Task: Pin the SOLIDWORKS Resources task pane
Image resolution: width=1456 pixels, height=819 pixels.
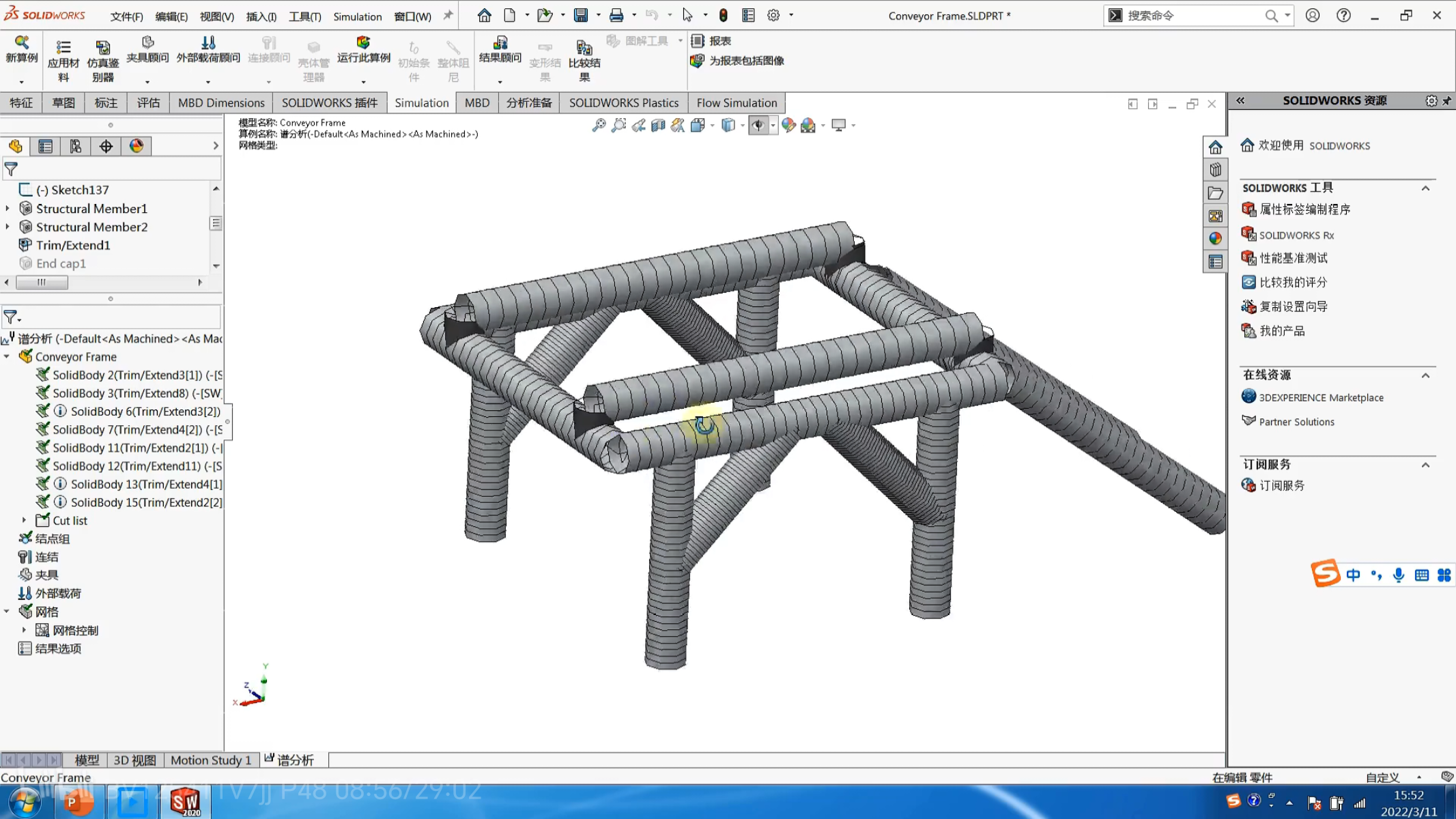Action: 1446,100
